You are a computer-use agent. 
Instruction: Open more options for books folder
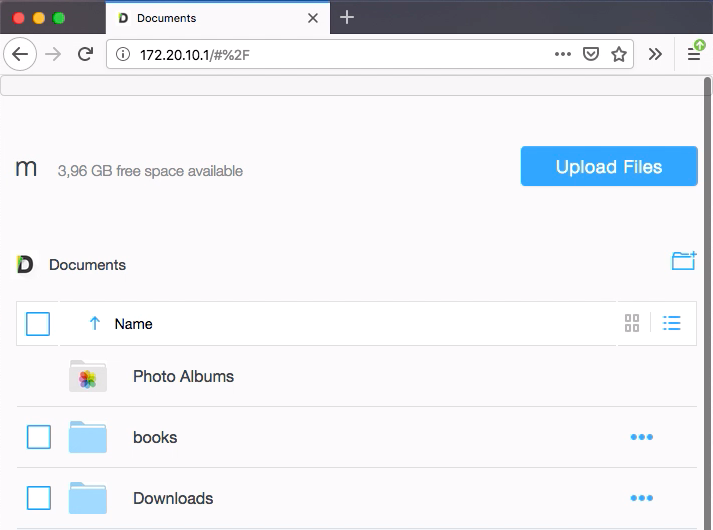(641, 437)
